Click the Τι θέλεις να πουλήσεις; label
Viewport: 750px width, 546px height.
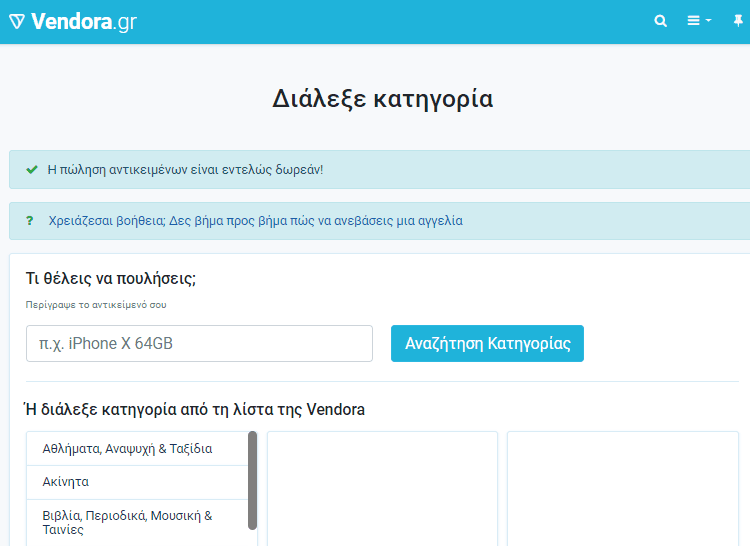click(x=111, y=278)
